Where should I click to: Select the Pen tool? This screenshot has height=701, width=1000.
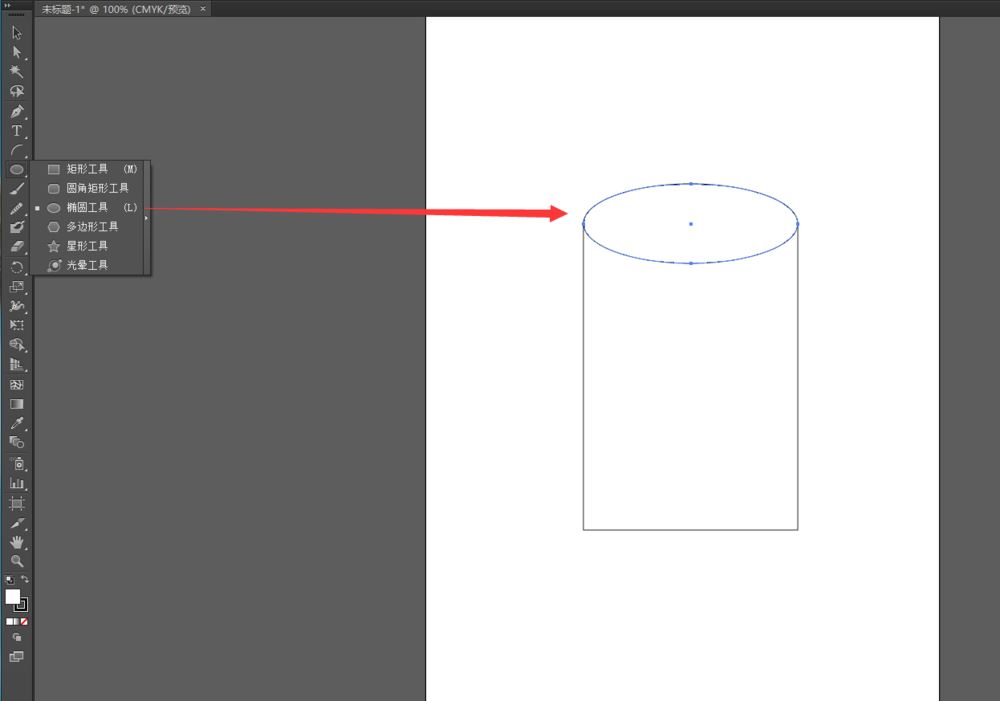click(x=16, y=111)
